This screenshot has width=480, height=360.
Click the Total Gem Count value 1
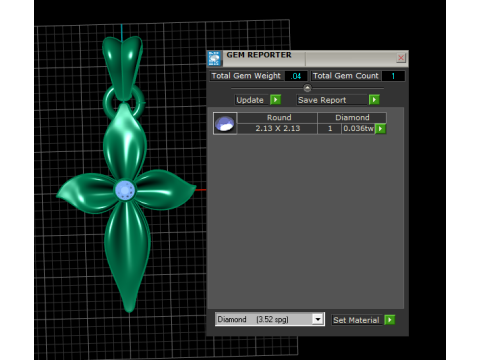point(393,76)
